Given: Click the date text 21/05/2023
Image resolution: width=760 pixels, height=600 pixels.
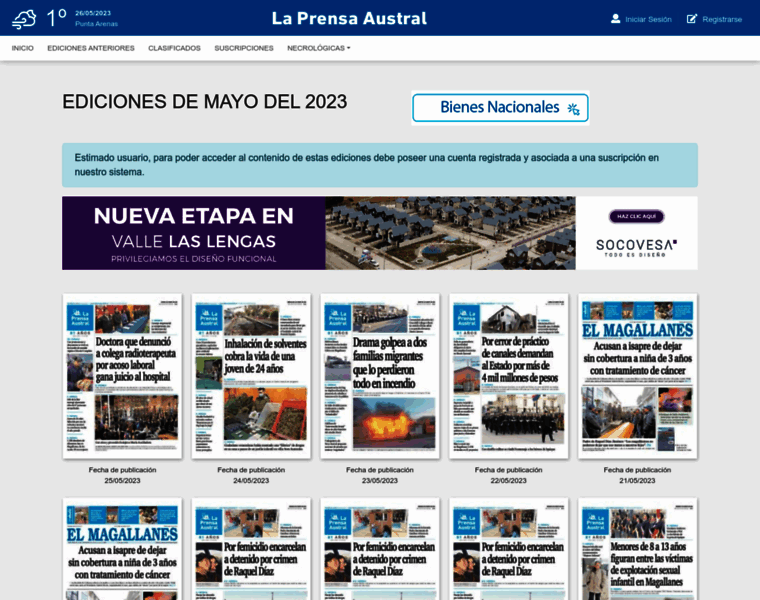Looking at the screenshot, I should point(637,481).
